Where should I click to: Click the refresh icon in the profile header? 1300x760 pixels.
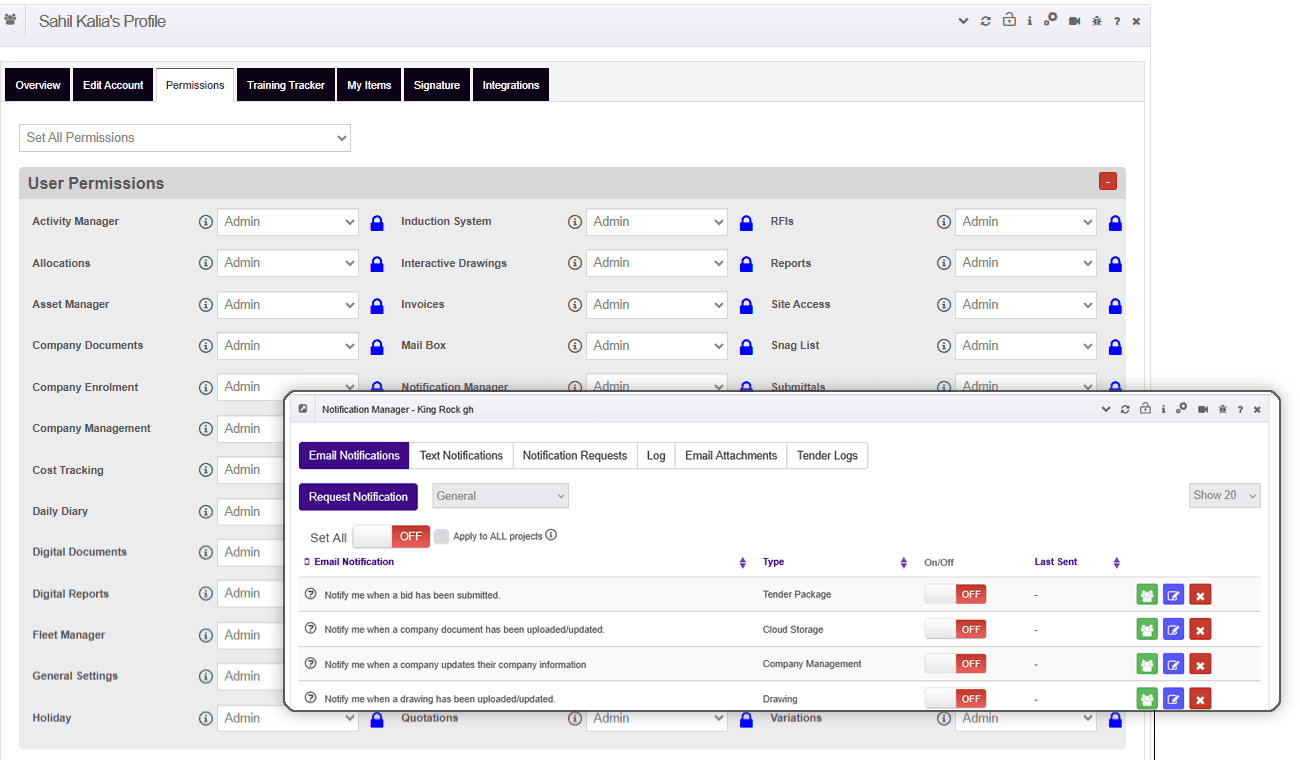[986, 21]
